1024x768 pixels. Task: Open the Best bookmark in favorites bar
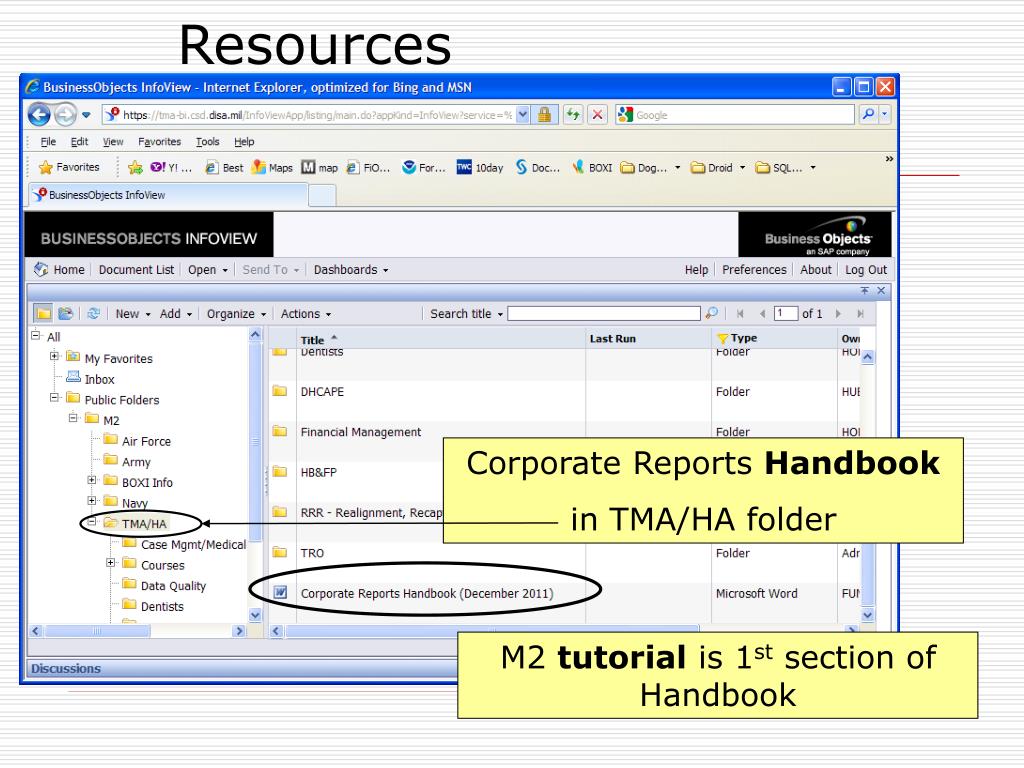point(224,168)
